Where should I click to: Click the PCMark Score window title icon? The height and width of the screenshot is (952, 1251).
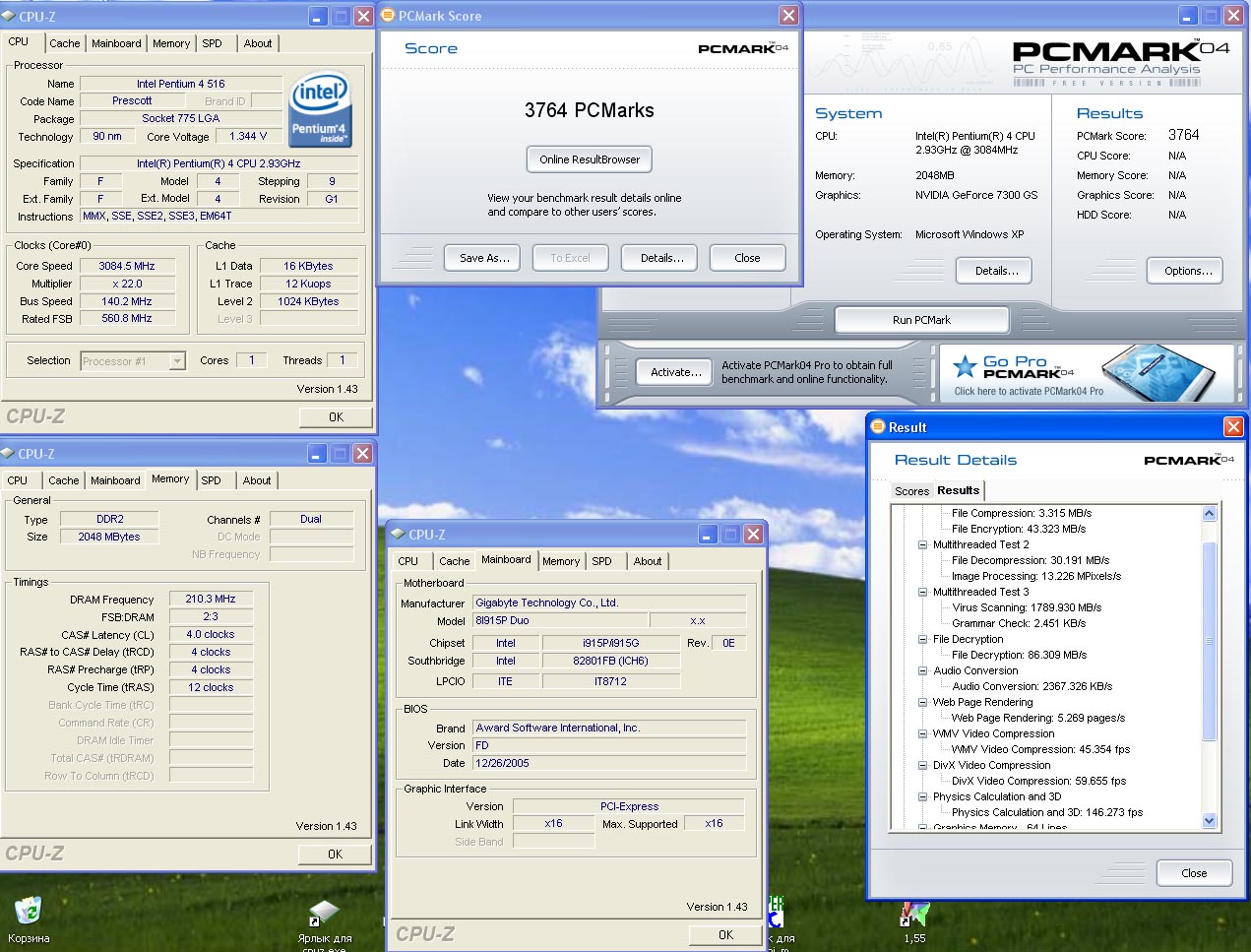click(388, 15)
